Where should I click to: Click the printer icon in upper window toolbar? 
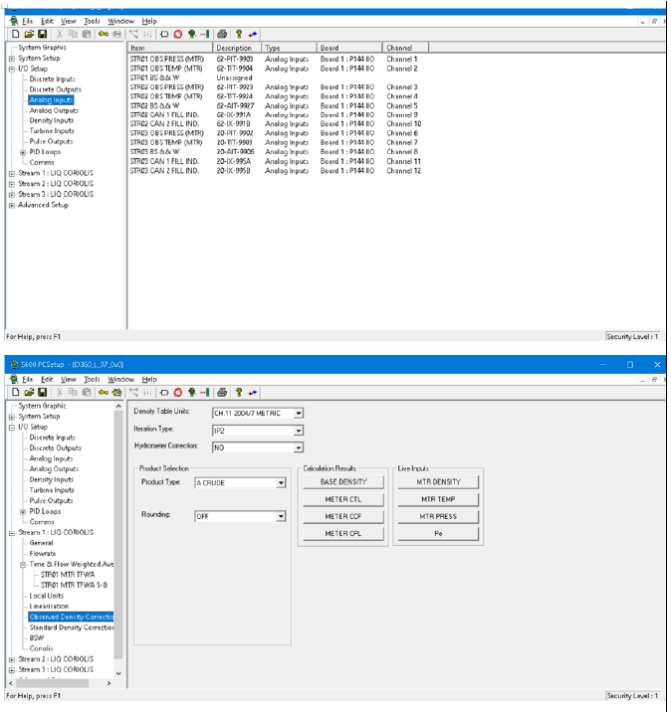(222, 34)
